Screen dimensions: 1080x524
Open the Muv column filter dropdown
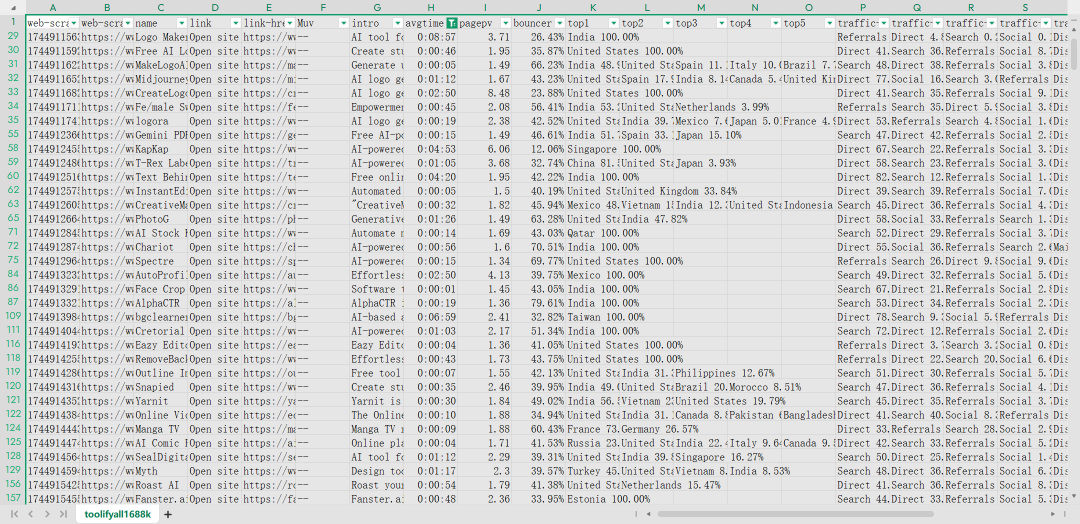coord(344,23)
